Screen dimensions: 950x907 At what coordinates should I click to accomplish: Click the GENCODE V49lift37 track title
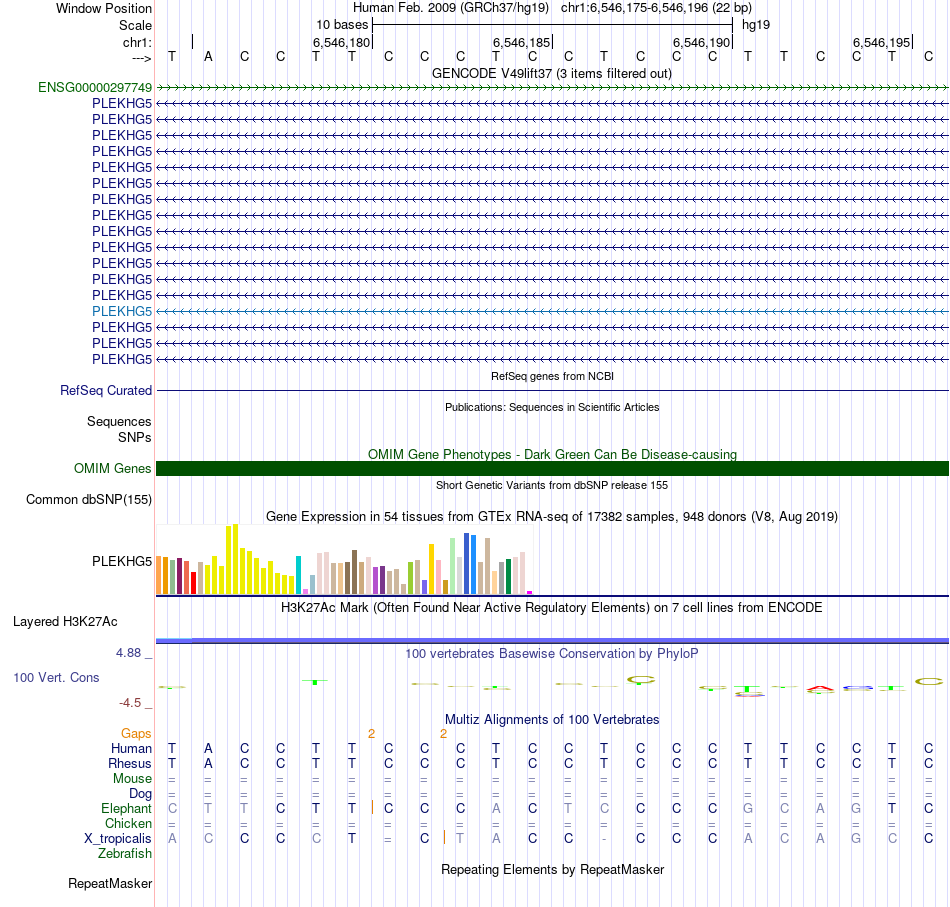coord(551,74)
